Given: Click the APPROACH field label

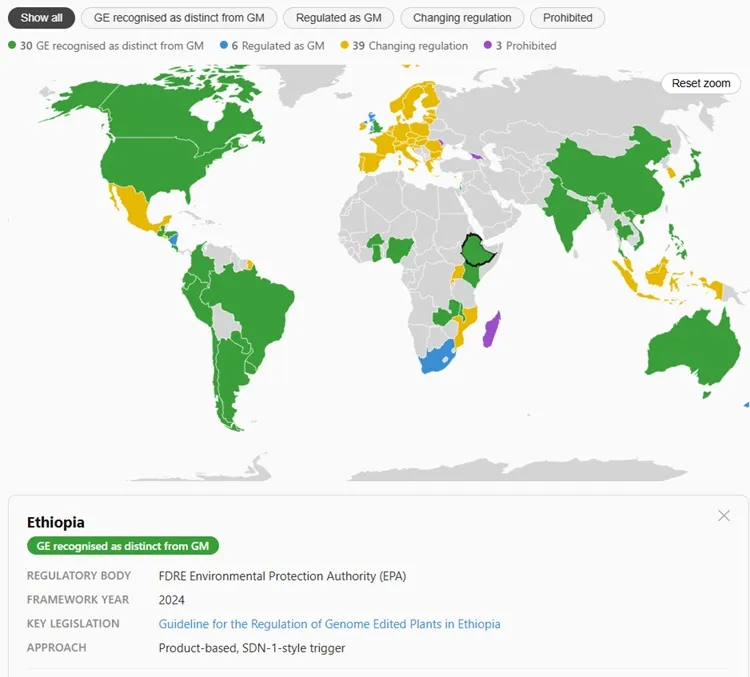Looking at the screenshot, I should [56, 647].
